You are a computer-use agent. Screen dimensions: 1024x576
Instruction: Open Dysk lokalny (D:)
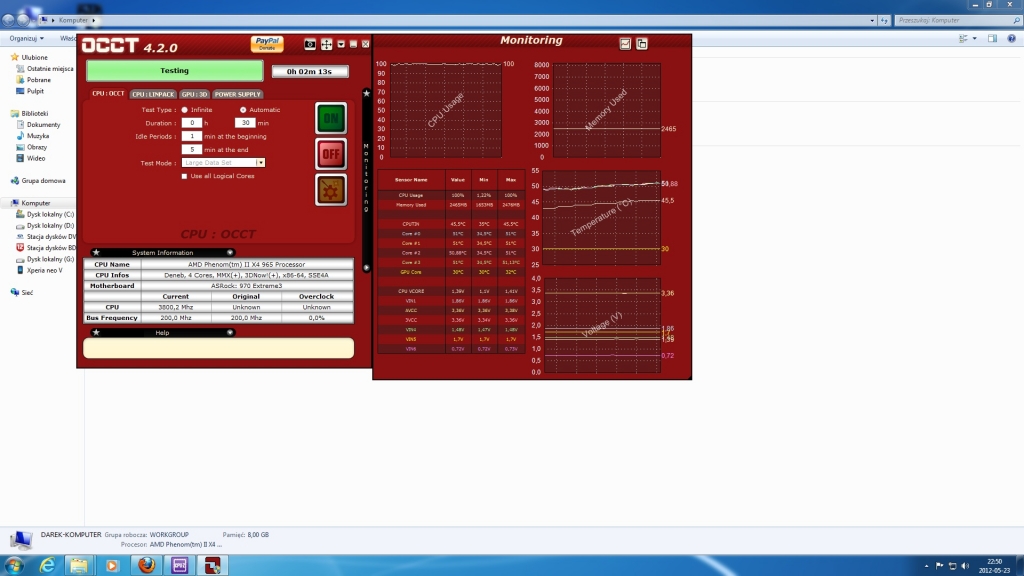coord(50,225)
